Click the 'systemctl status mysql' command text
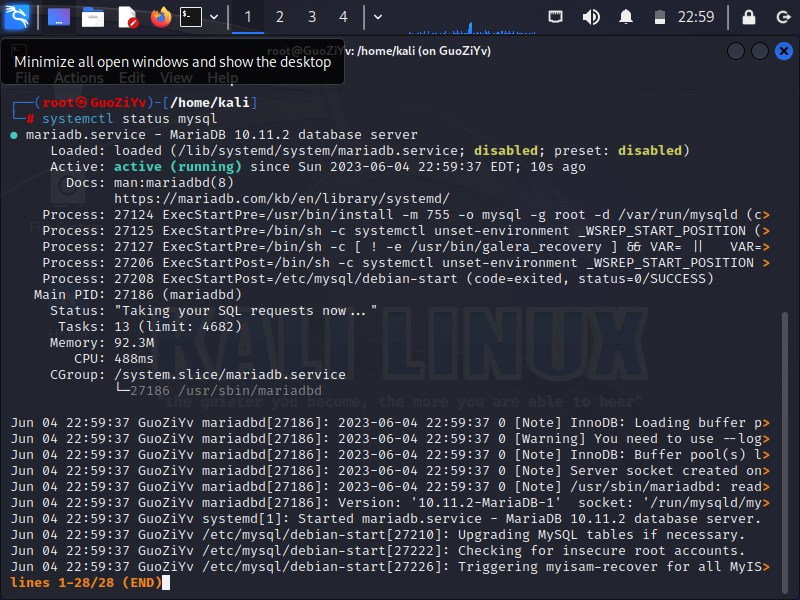Viewport: 800px width, 600px height. pos(130,119)
